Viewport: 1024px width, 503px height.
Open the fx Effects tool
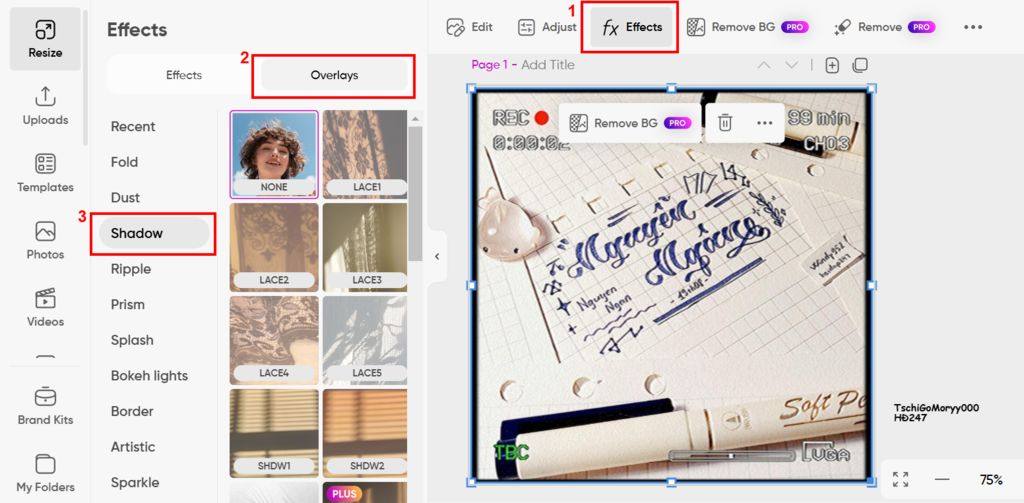pyautogui.click(x=632, y=27)
